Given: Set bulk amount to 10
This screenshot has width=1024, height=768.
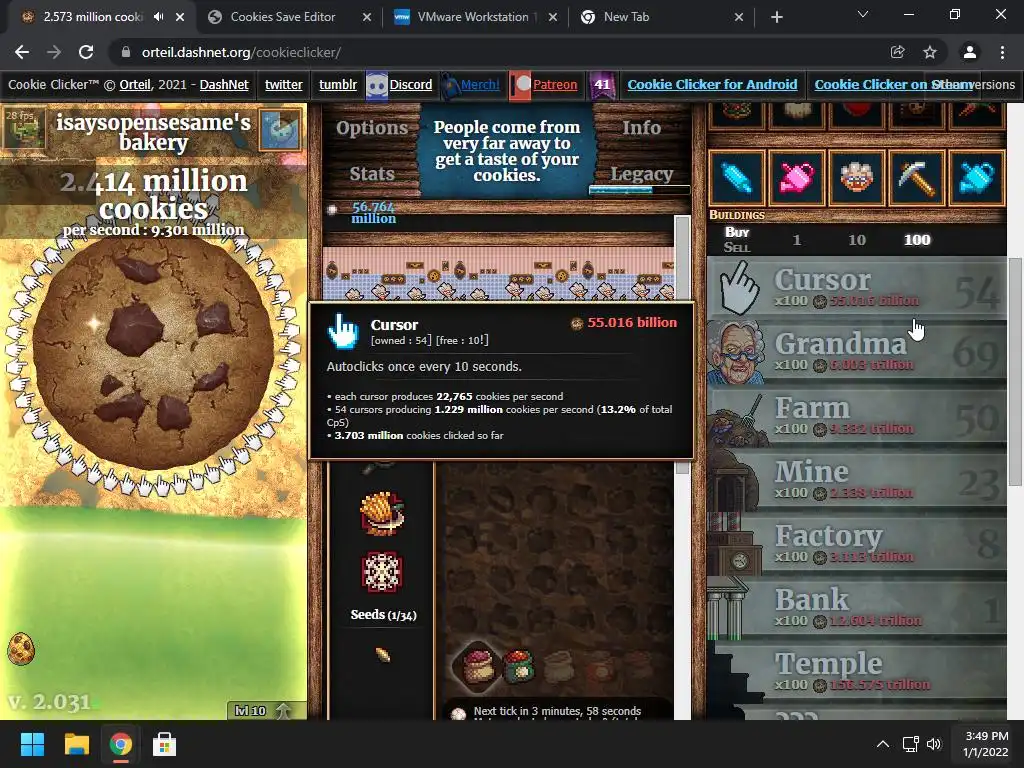Looking at the screenshot, I should [x=857, y=240].
